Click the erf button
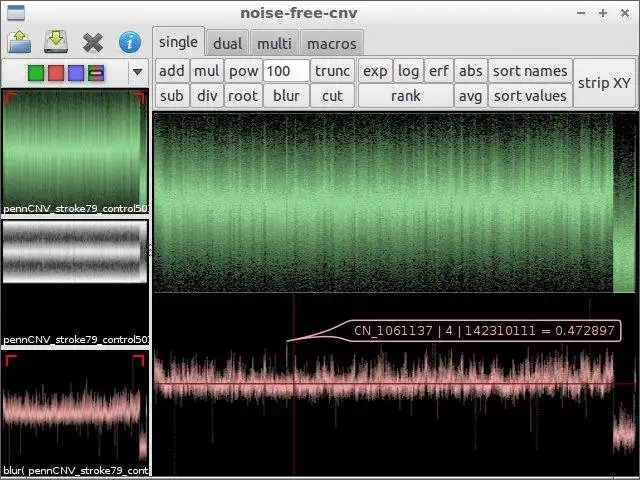 tap(439, 71)
